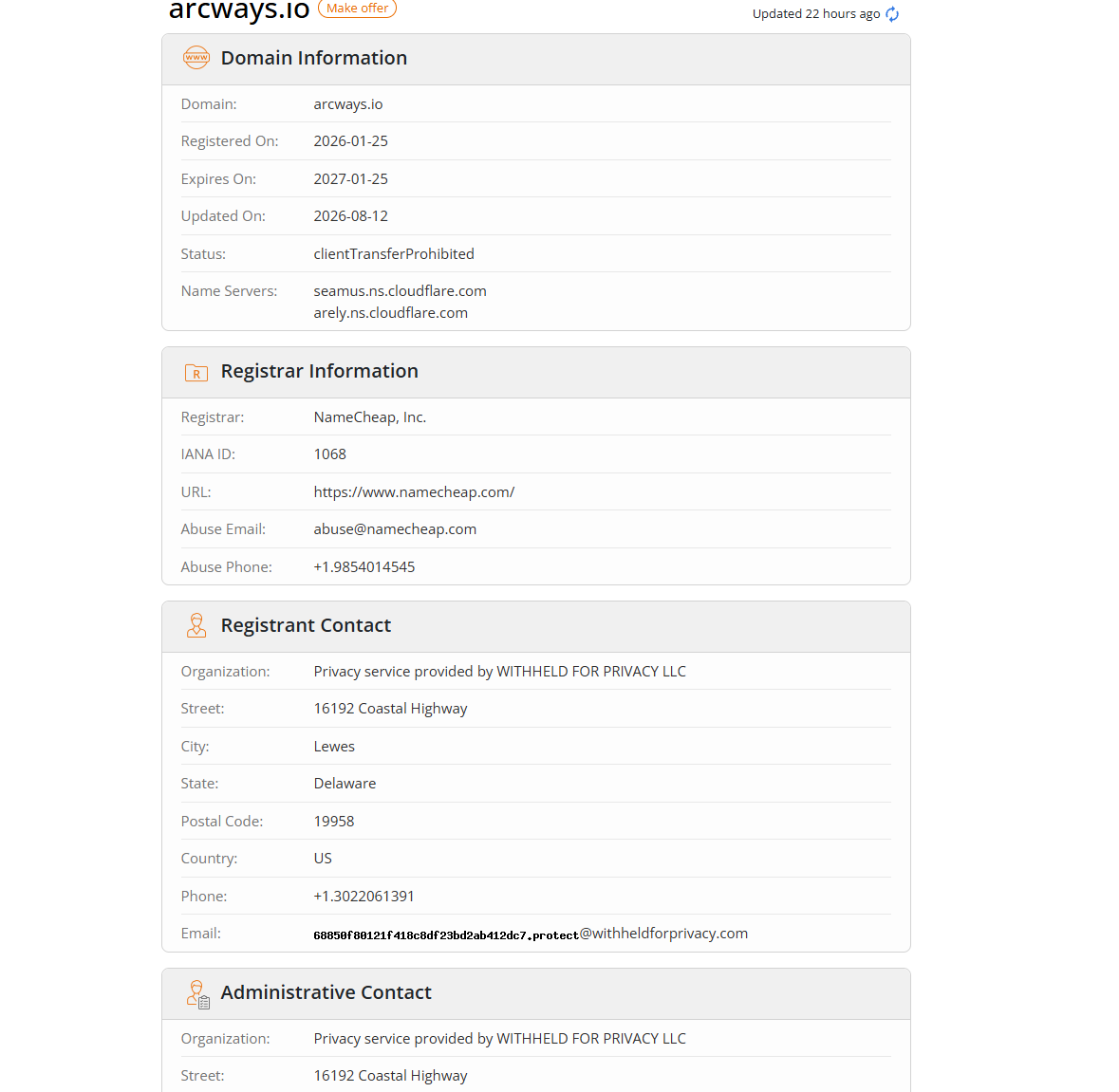Image resolution: width=1119 pixels, height=1092 pixels.
Task: Click the NameCheap, Inc. registrar name
Action: point(369,417)
